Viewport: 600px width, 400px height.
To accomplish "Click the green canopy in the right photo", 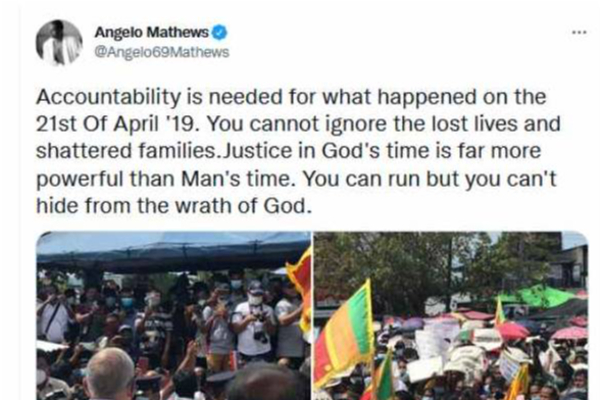I will point(538,297).
